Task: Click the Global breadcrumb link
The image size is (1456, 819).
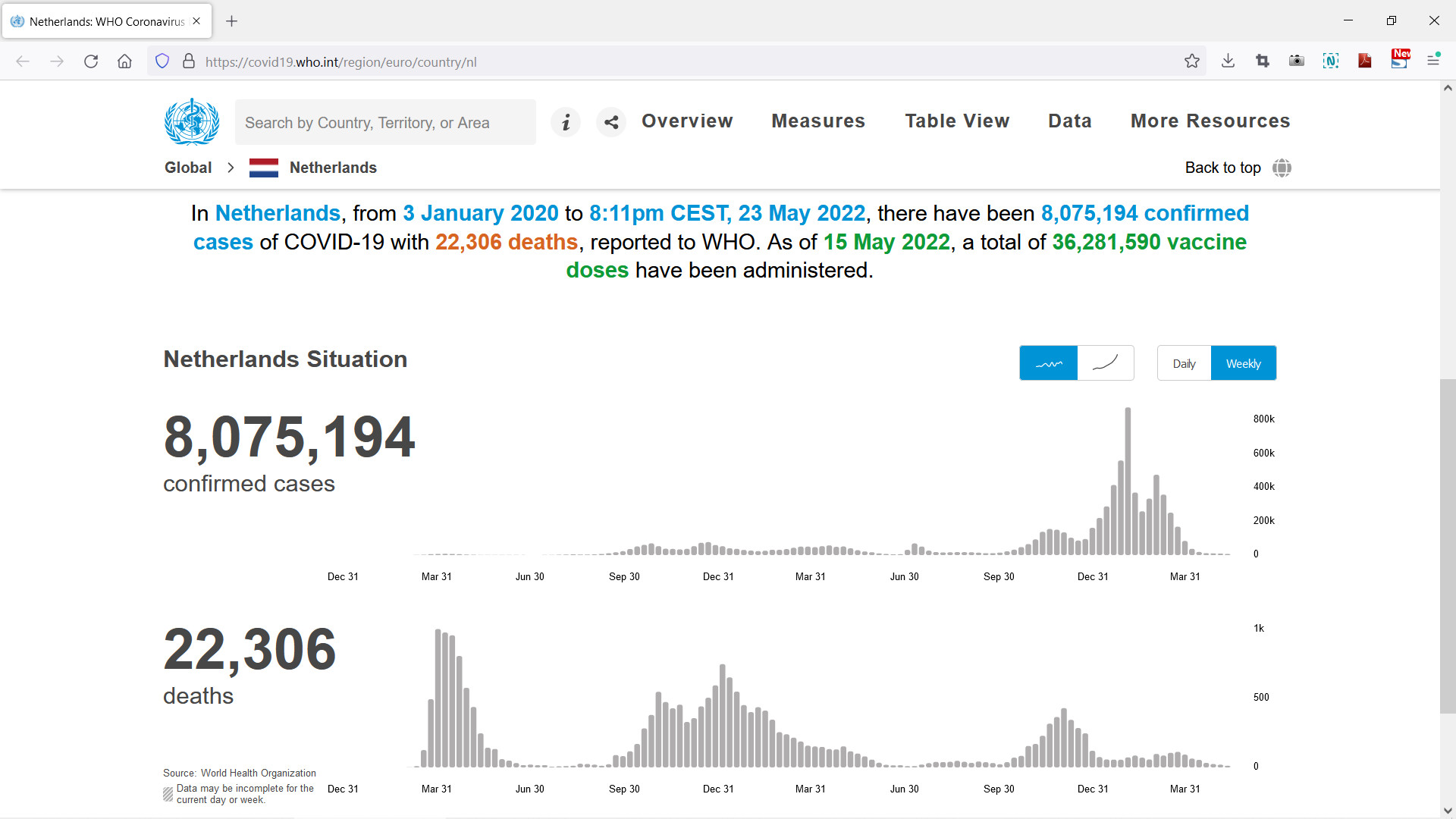Action: click(188, 168)
